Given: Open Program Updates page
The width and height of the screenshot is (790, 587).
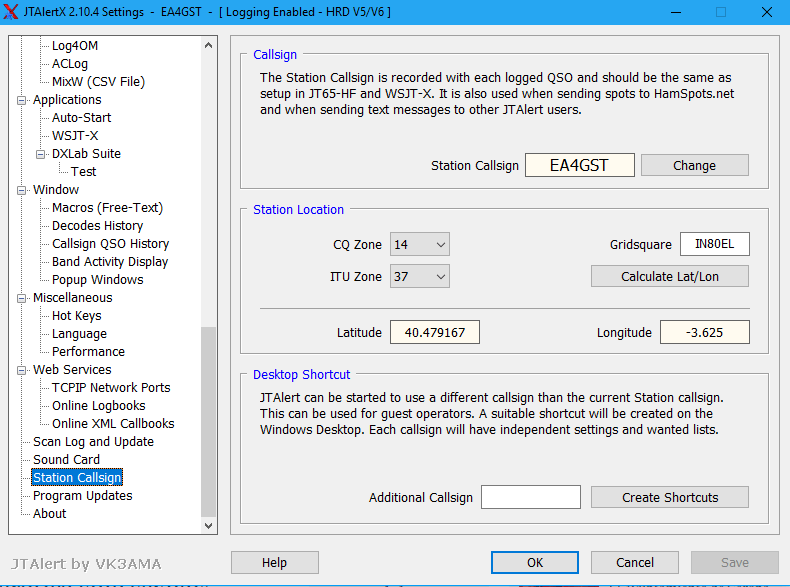Looking at the screenshot, I should click(83, 496).
